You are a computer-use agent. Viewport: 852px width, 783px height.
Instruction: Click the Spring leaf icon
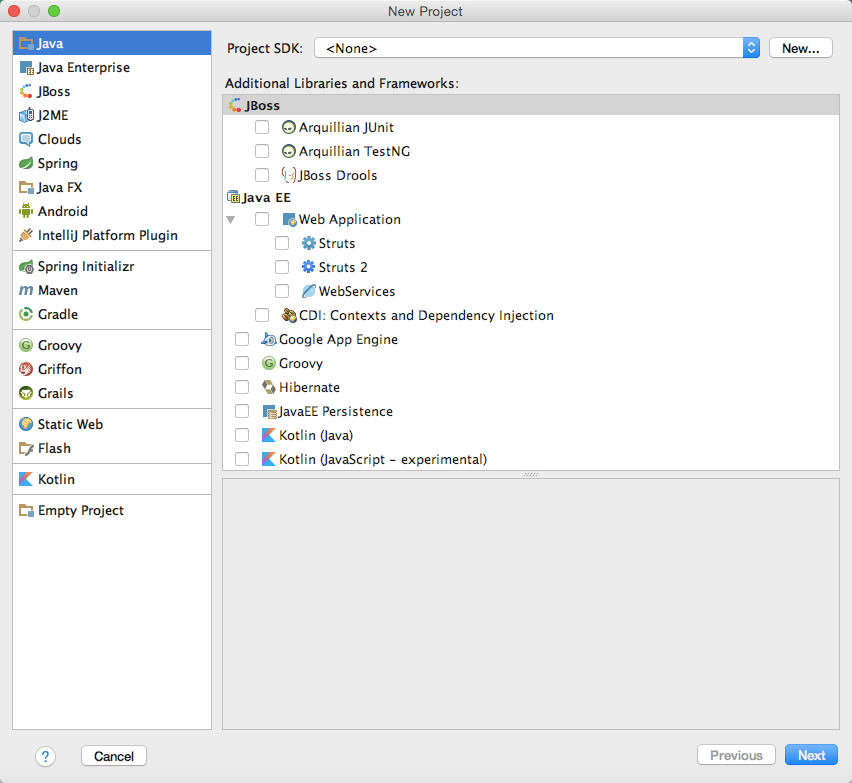pyautogui.click(x=26, y=163)
